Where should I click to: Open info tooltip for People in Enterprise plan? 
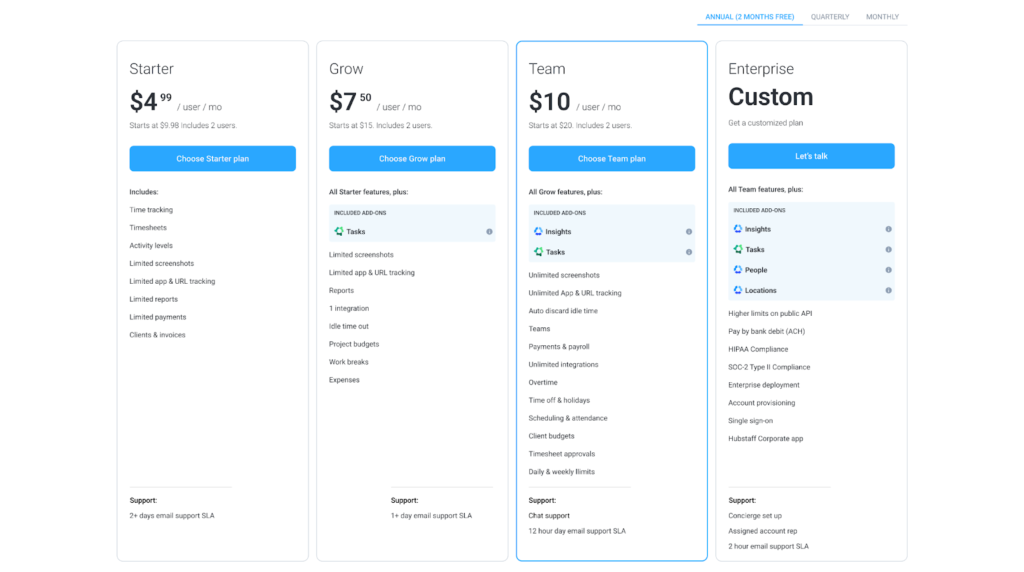pyautogui.click(x=888, y=270)
